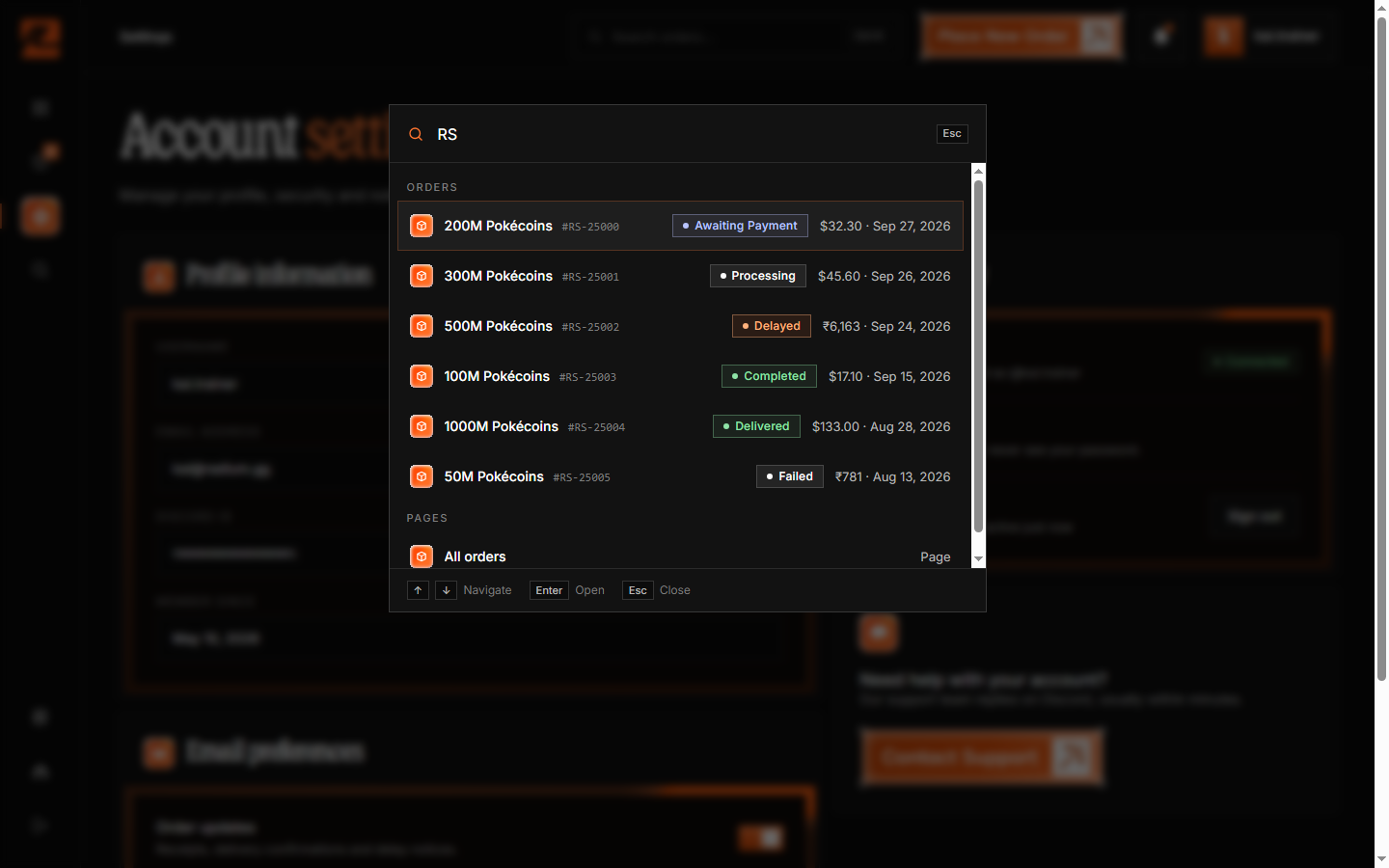Click the blurred Contact Support button in the background
Image resolution: width=1389 pixels, height=868 pixels.
(982, 757)
